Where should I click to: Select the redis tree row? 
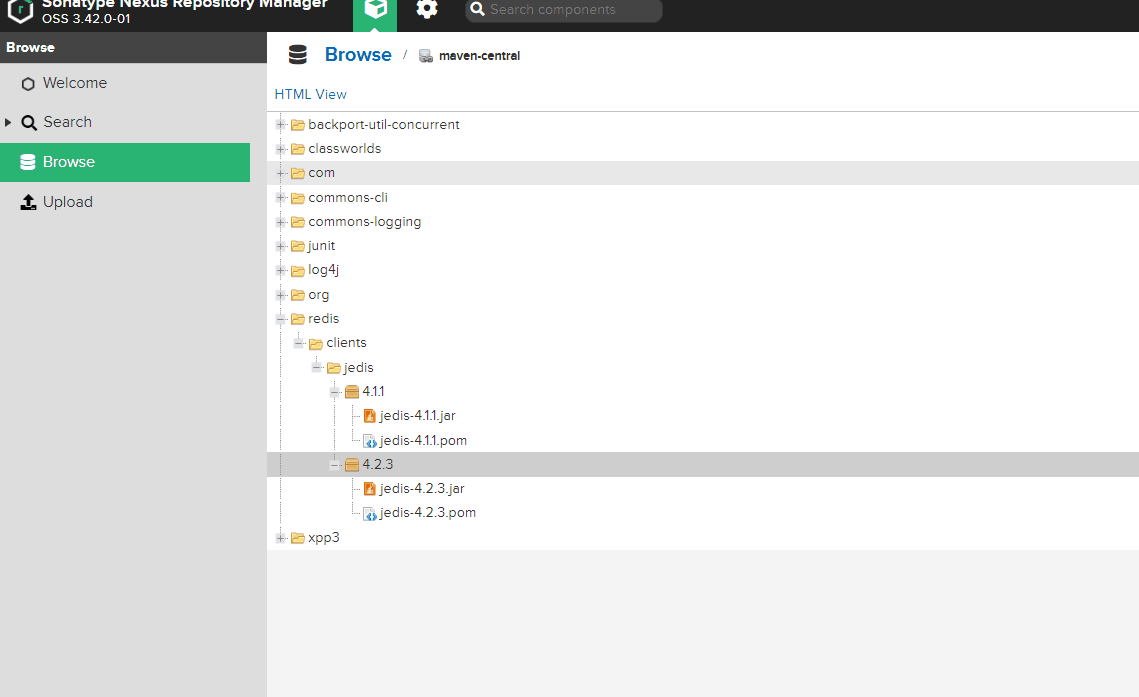click(703, 319)
